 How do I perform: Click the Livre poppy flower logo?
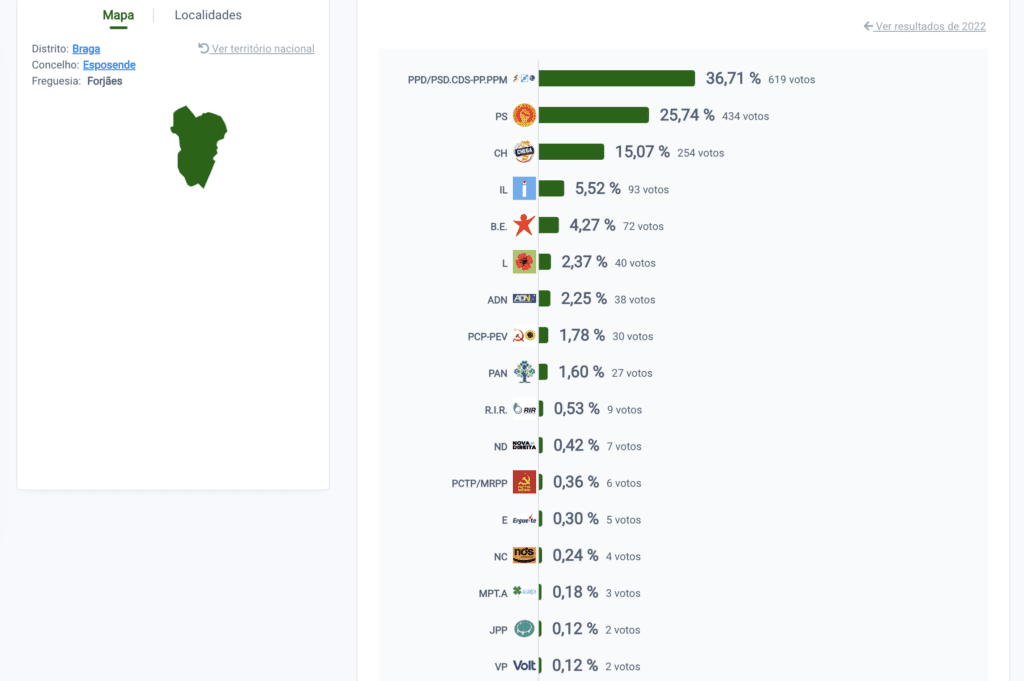pos(524,262)
